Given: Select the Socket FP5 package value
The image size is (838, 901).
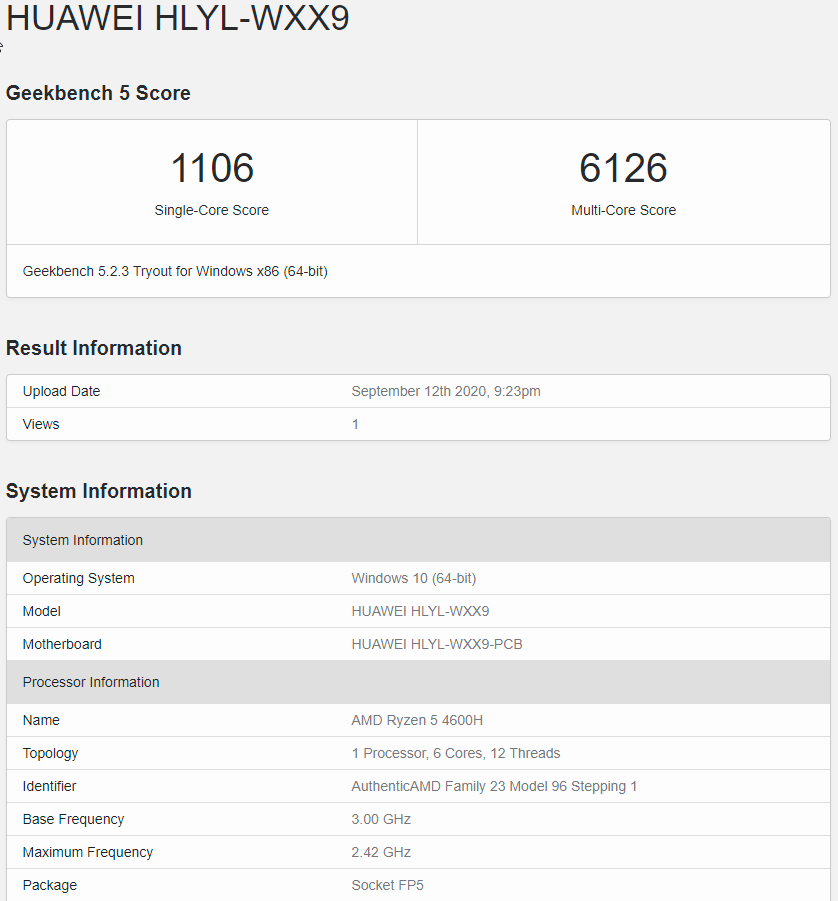Looking at the screenshot, I should (x=387, y=885).
